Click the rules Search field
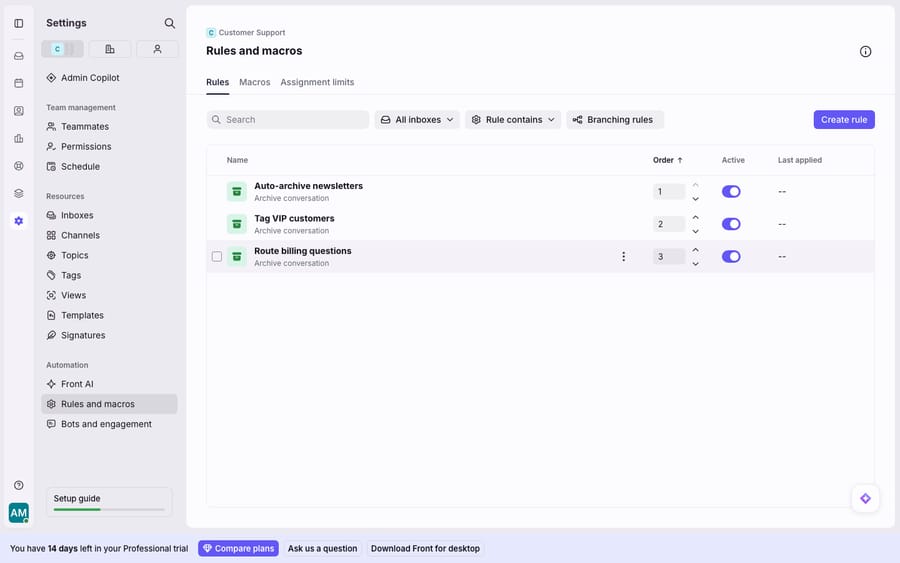900x563 pixels. [x=288, y=119]
